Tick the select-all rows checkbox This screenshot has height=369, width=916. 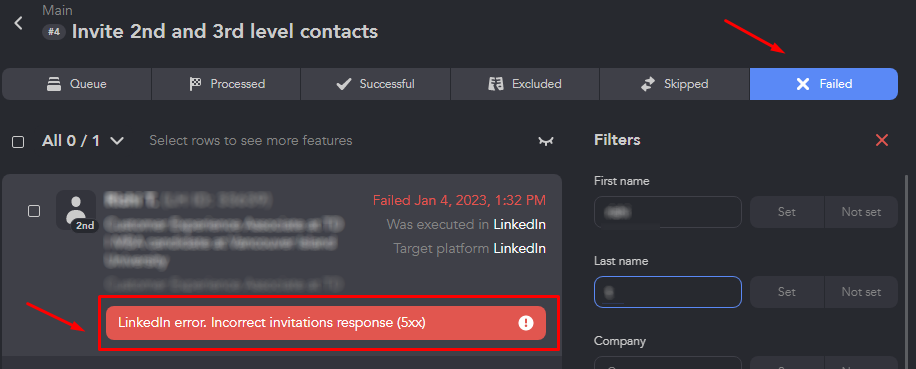pyautogui.click(x=18, y=142)
